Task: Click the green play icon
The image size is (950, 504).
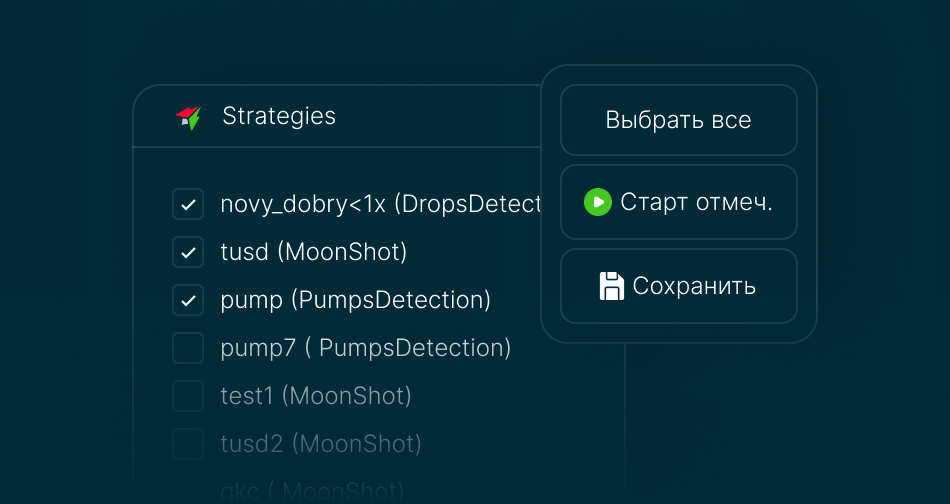Action: tap(597, 202)
